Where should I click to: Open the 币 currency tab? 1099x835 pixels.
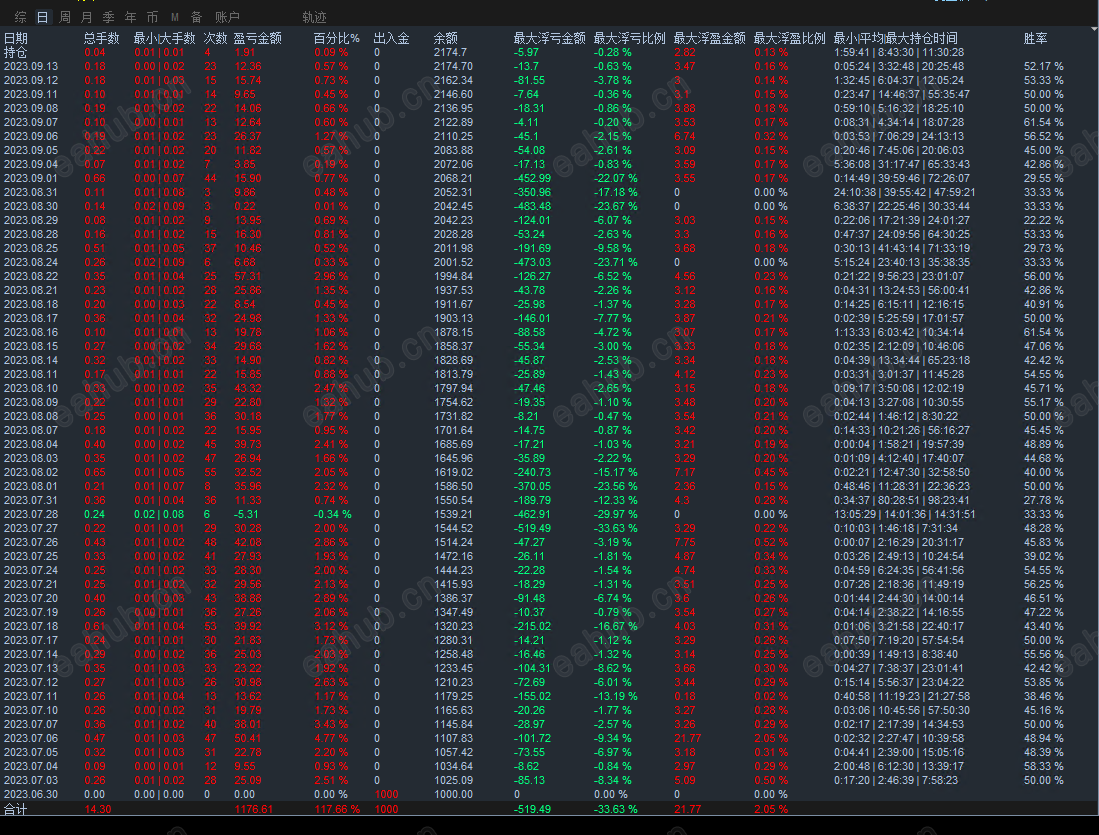[152, 18]
